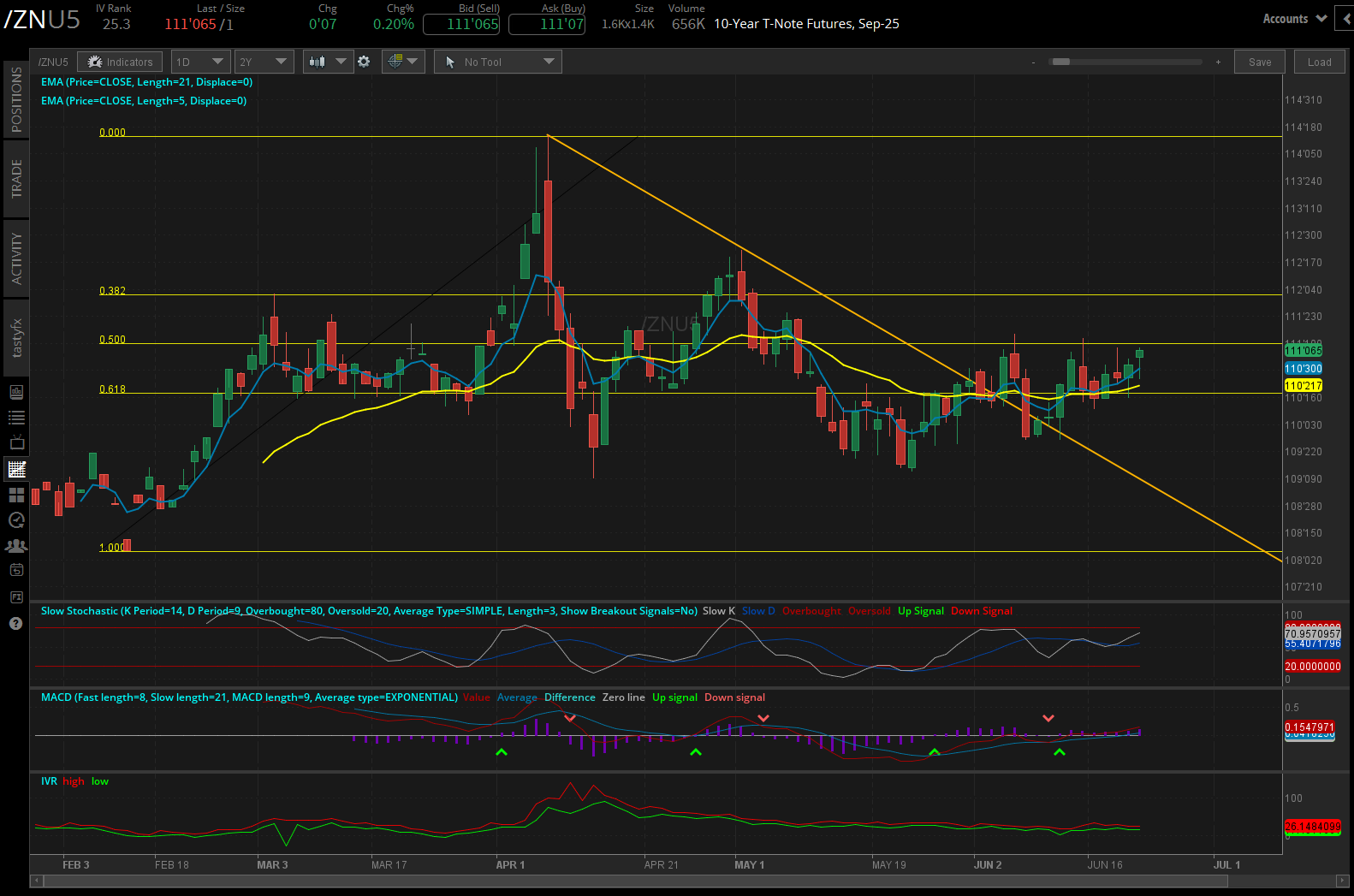
Task: Open the TRADE side tab
Action: tap(16, 179)
